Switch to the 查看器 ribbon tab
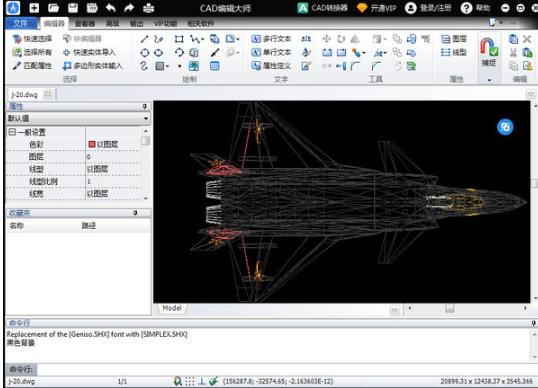 (x=84, y=23)
